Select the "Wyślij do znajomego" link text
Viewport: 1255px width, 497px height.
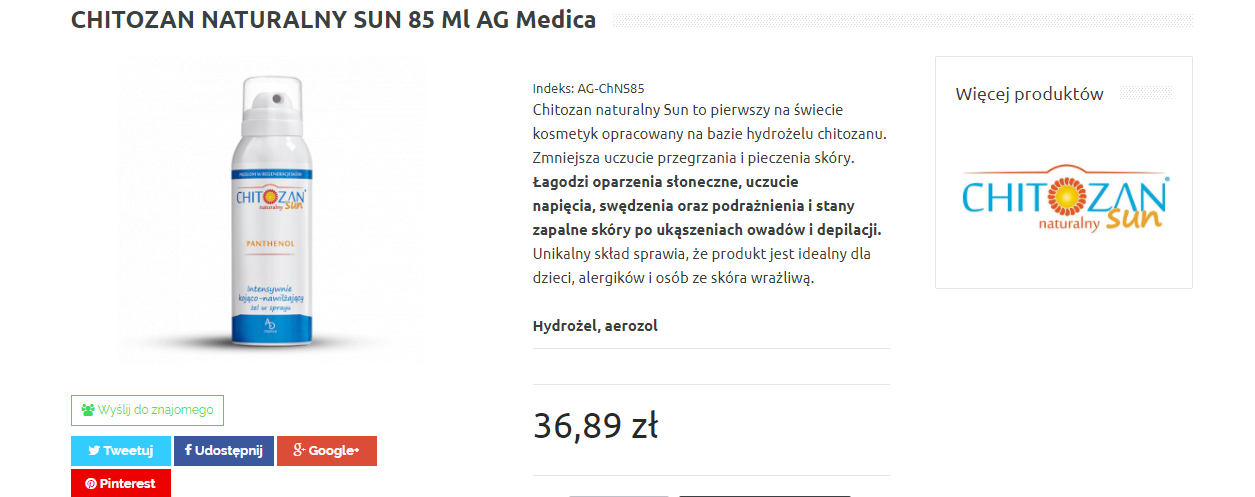[x=155, y=410]
